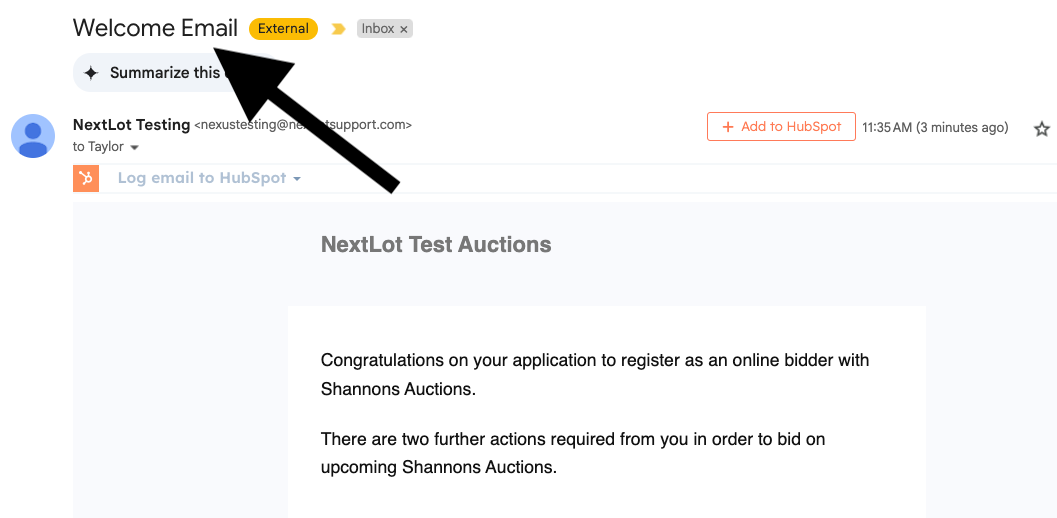Click the NextLot Test Auctions heading
This screenshot has height=518, width=1057.
click(x=436, y=244)
